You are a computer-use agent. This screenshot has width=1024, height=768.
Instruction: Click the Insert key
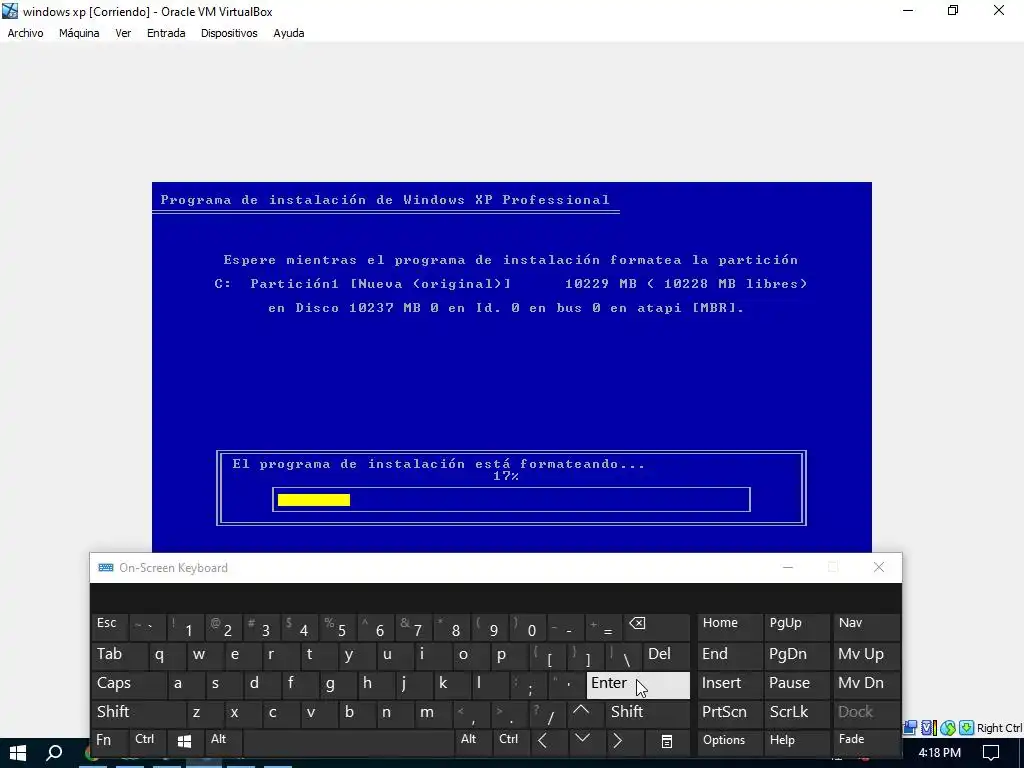[x=729, y=684]
